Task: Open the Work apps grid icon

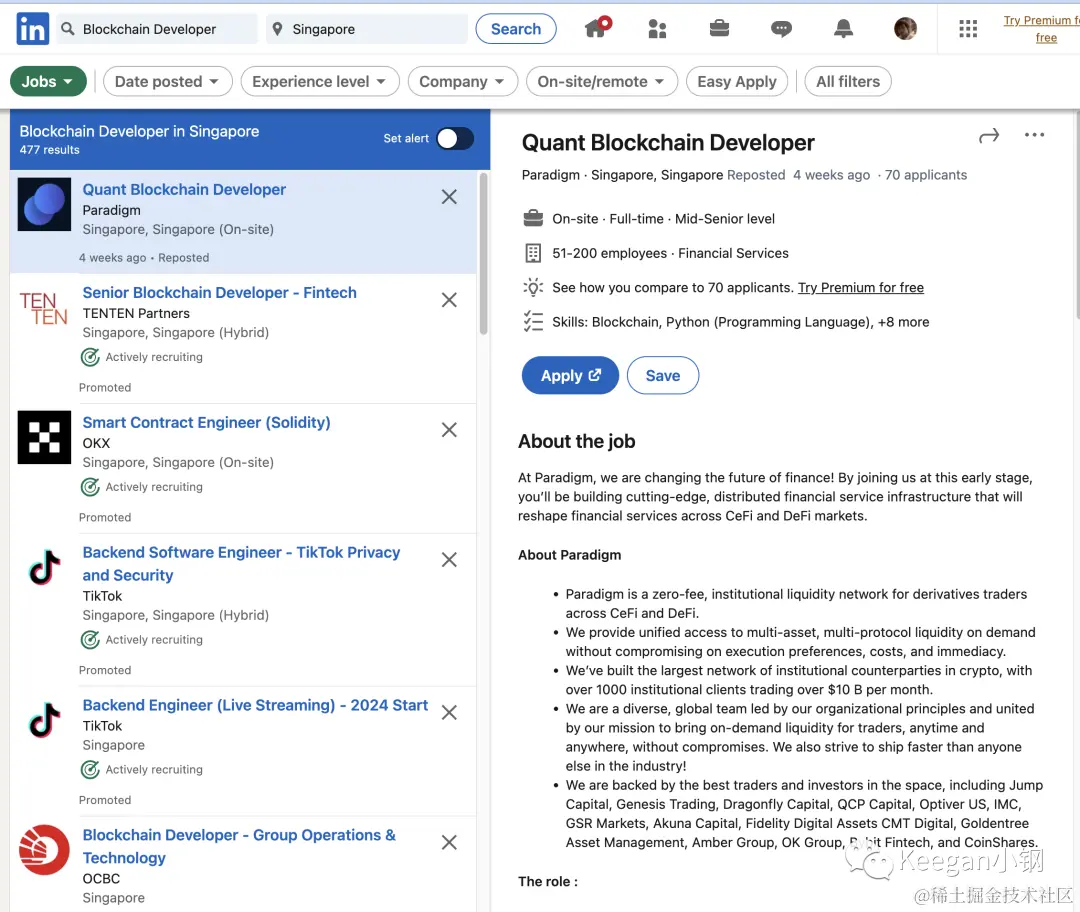Action: tap(968, 28)
